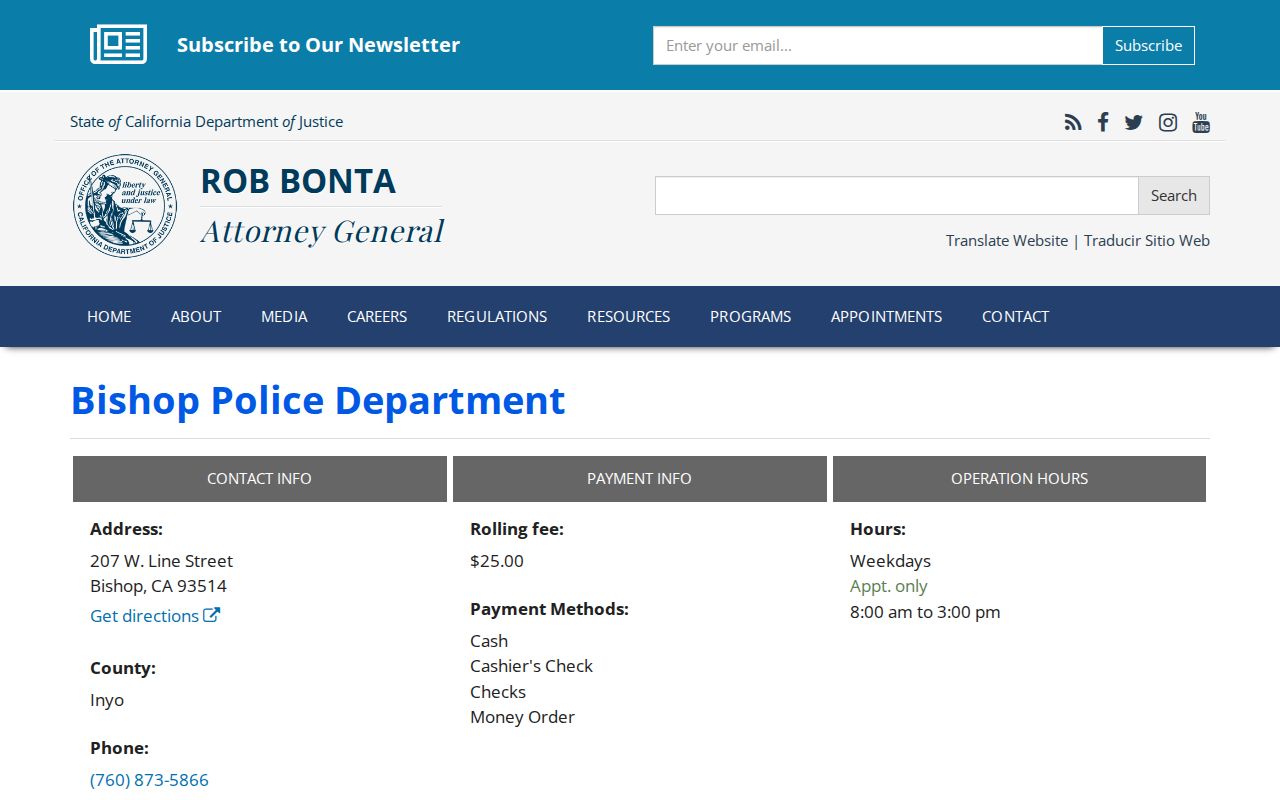Click the ROB BONTA name heading
The image size is (1280, 800).
[298, 181]
